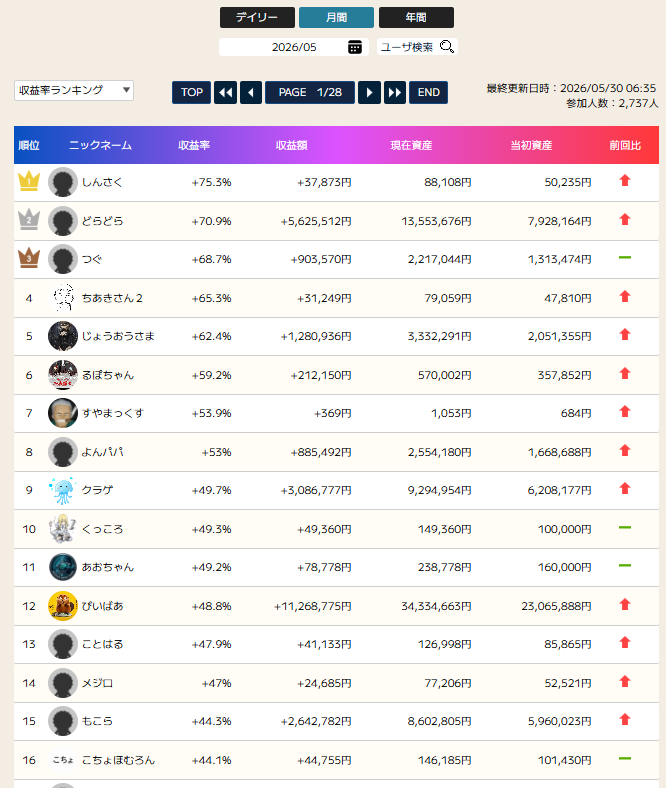Select nickname ことはる
This screenshot has width=666, height=788.
coord(103,644)
